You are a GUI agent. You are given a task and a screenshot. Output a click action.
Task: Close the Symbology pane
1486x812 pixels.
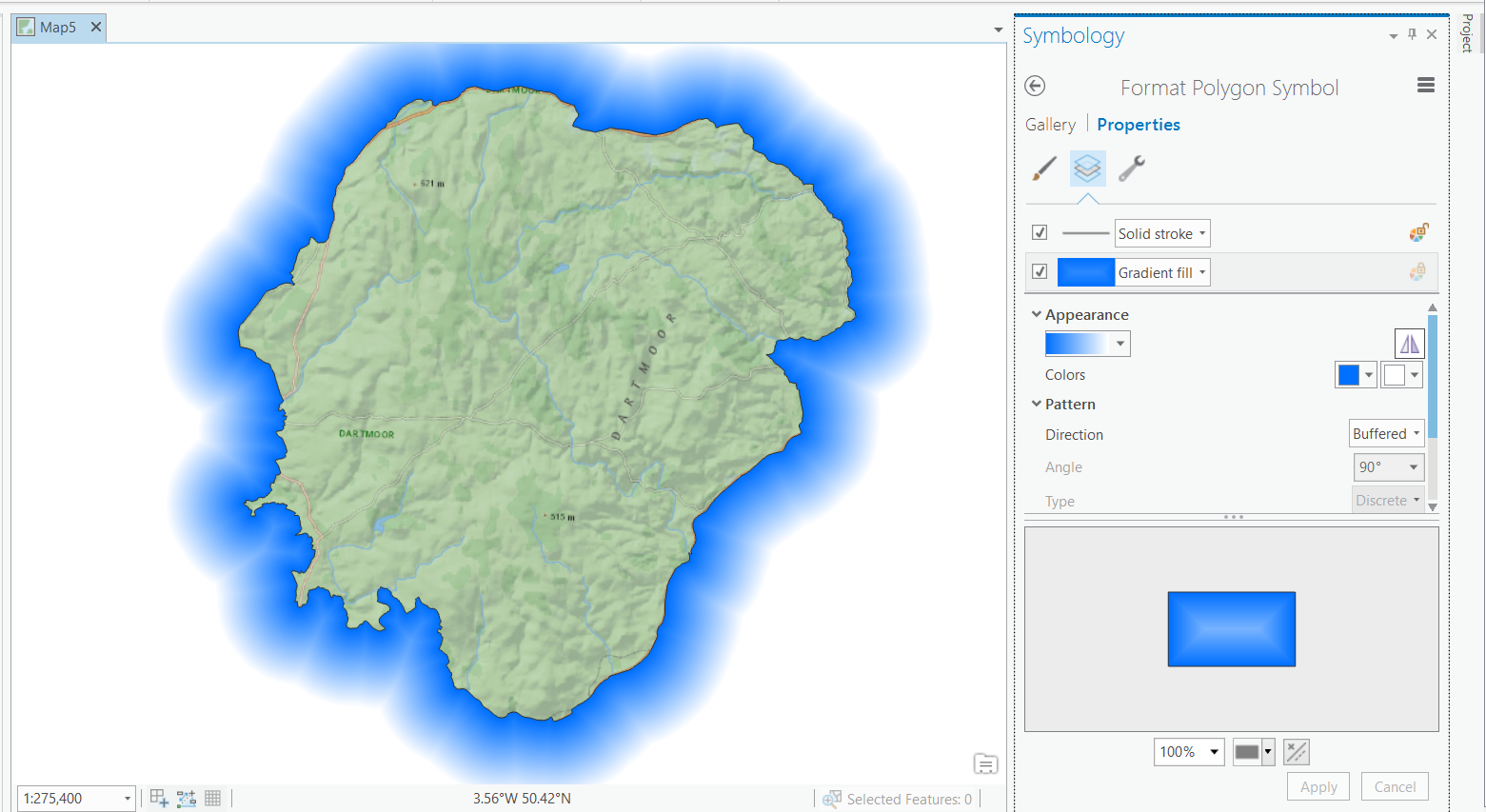1432,34
